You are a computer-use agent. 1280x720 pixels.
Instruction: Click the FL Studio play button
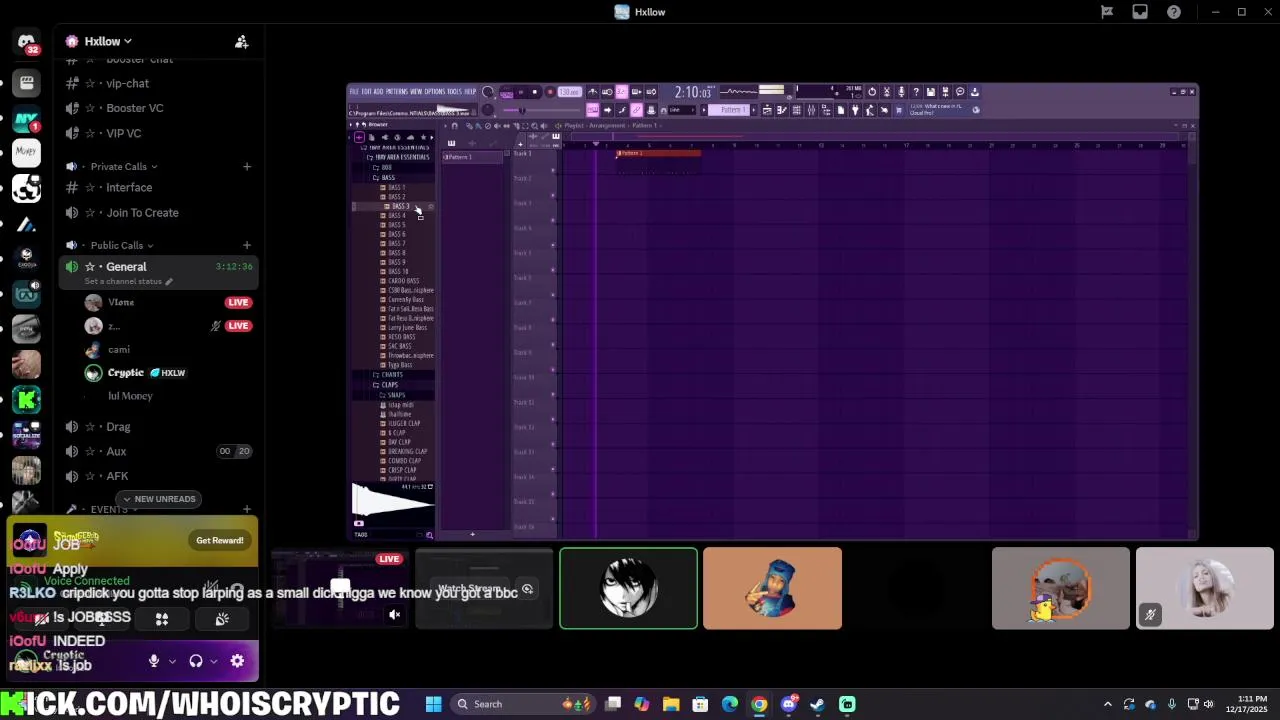[521, 91]
